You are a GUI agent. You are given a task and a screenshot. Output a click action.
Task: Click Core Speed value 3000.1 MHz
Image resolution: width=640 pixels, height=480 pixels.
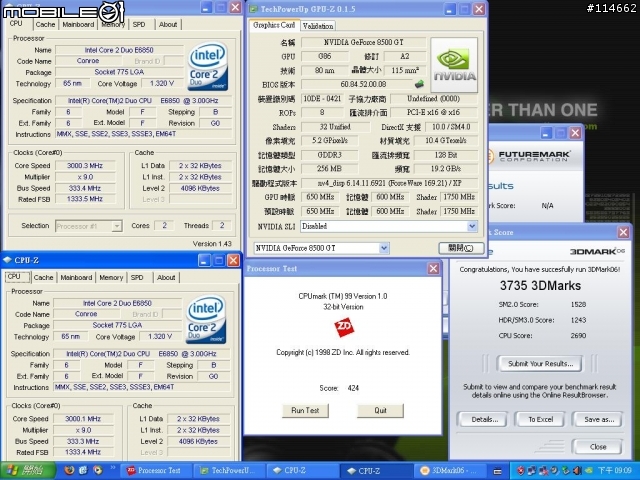(x=83, y=419)
